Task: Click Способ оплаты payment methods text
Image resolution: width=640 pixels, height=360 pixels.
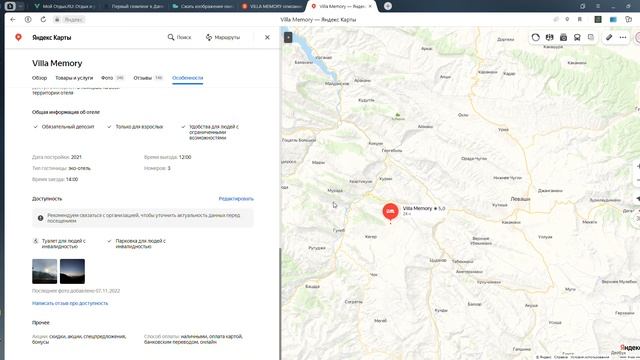Action: 193,339
